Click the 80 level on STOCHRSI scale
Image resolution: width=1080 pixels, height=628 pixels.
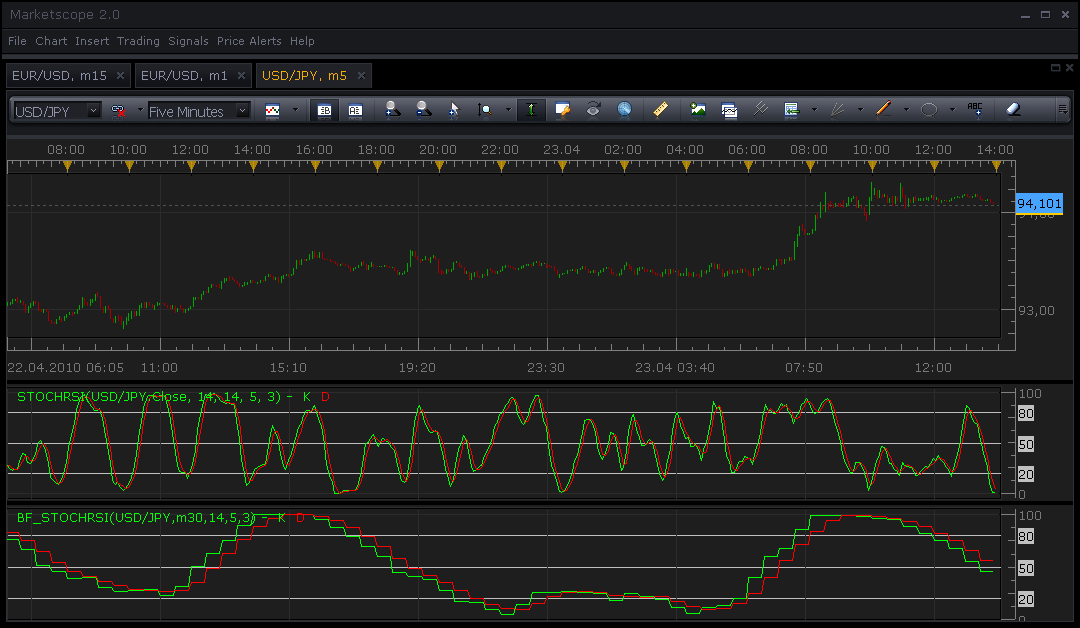(x=1026, y=414)
